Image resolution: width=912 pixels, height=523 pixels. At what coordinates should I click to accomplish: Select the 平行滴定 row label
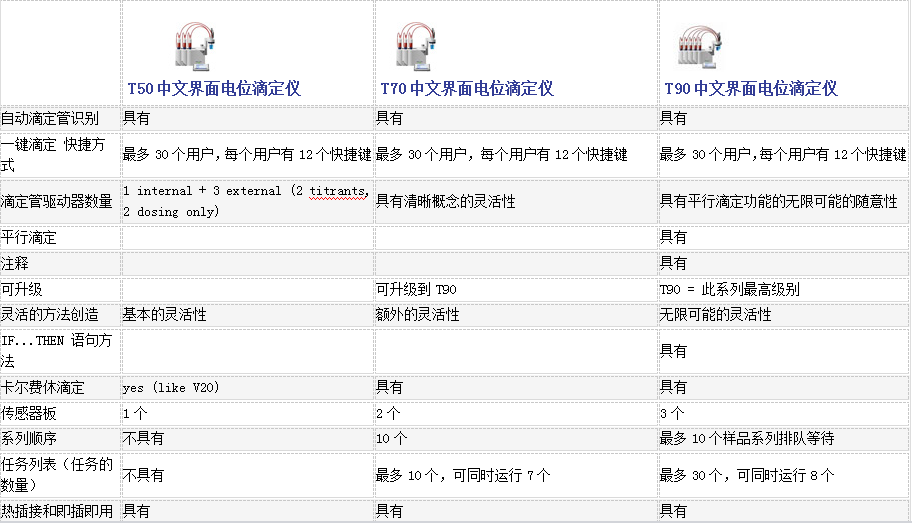pos(29,238)
